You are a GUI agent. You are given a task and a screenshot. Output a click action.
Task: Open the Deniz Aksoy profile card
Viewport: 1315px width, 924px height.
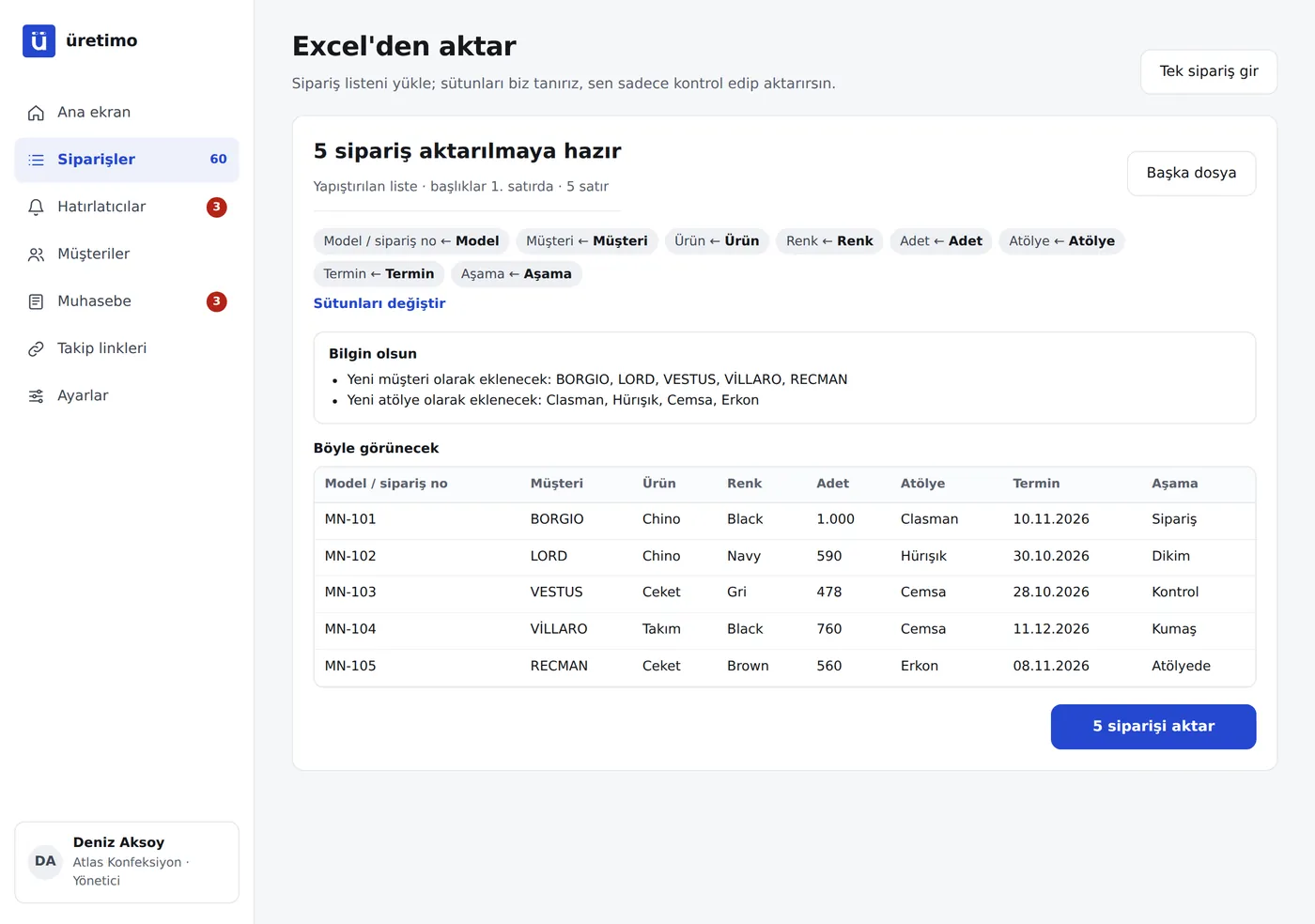127,862
